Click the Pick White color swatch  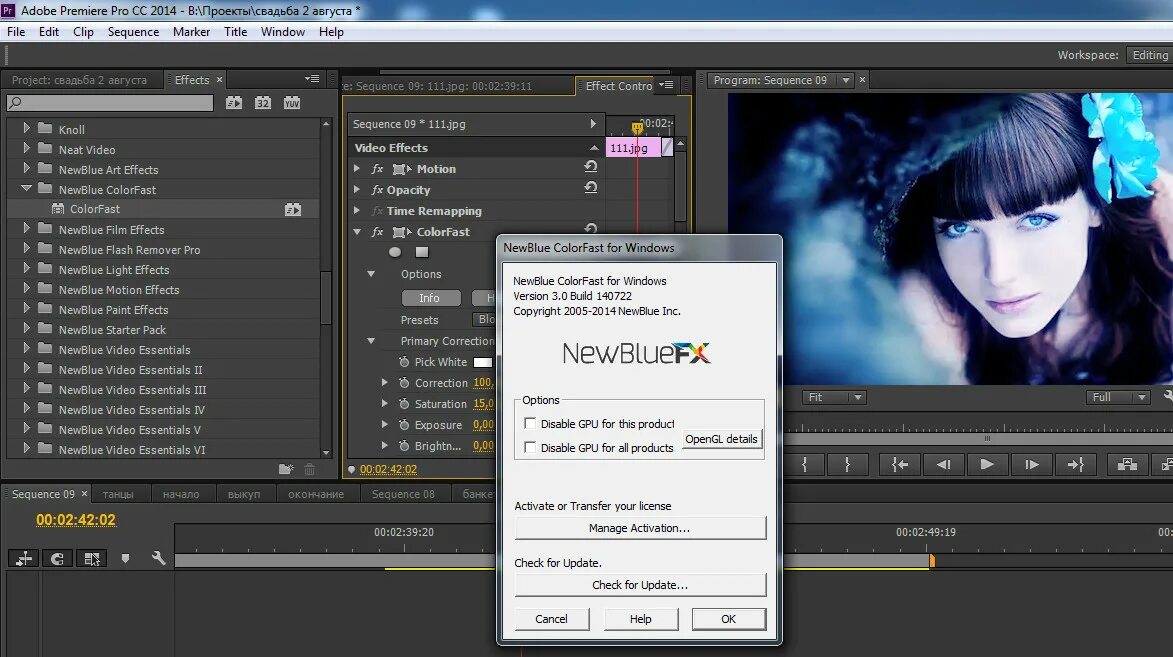483,362
